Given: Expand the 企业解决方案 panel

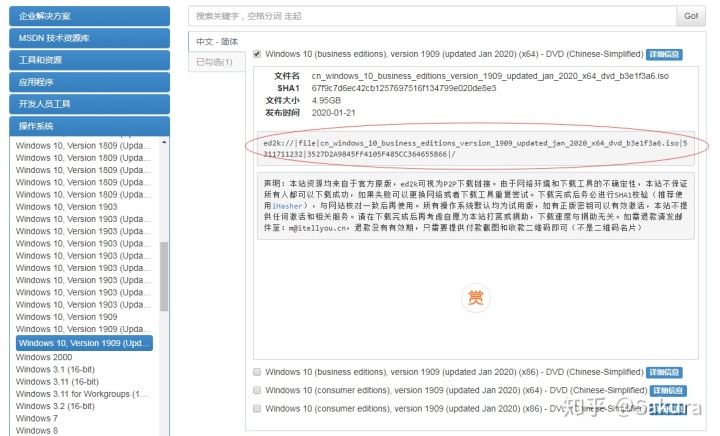Looking at the screenshot, I should point(90,16).
